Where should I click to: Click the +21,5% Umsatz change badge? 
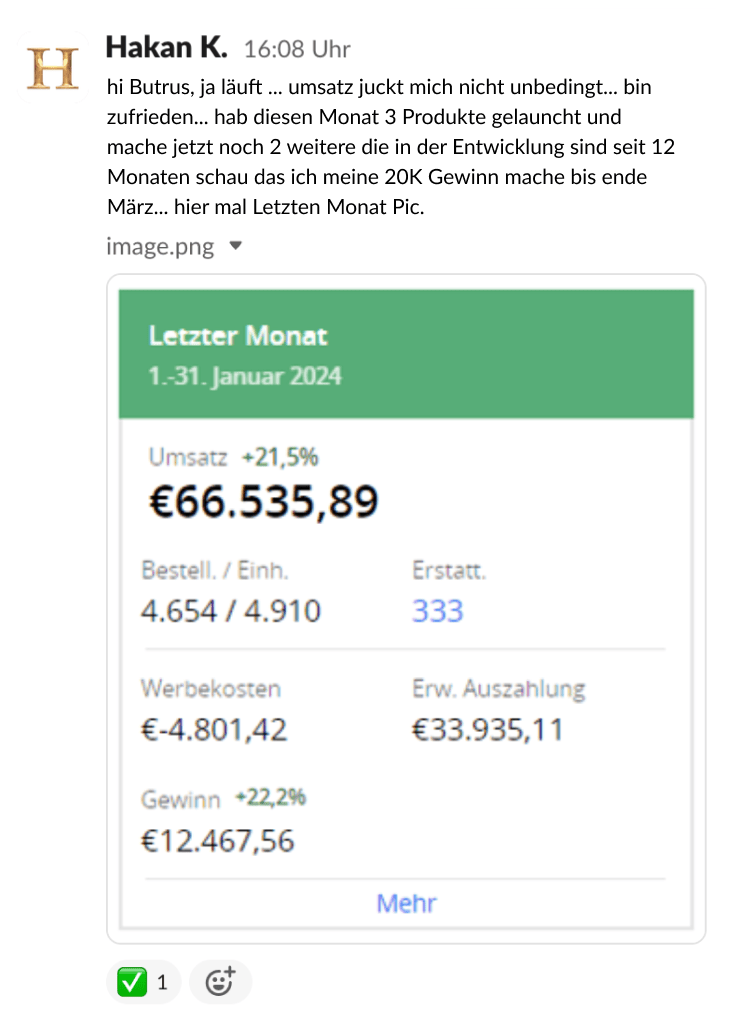[280, 458]
